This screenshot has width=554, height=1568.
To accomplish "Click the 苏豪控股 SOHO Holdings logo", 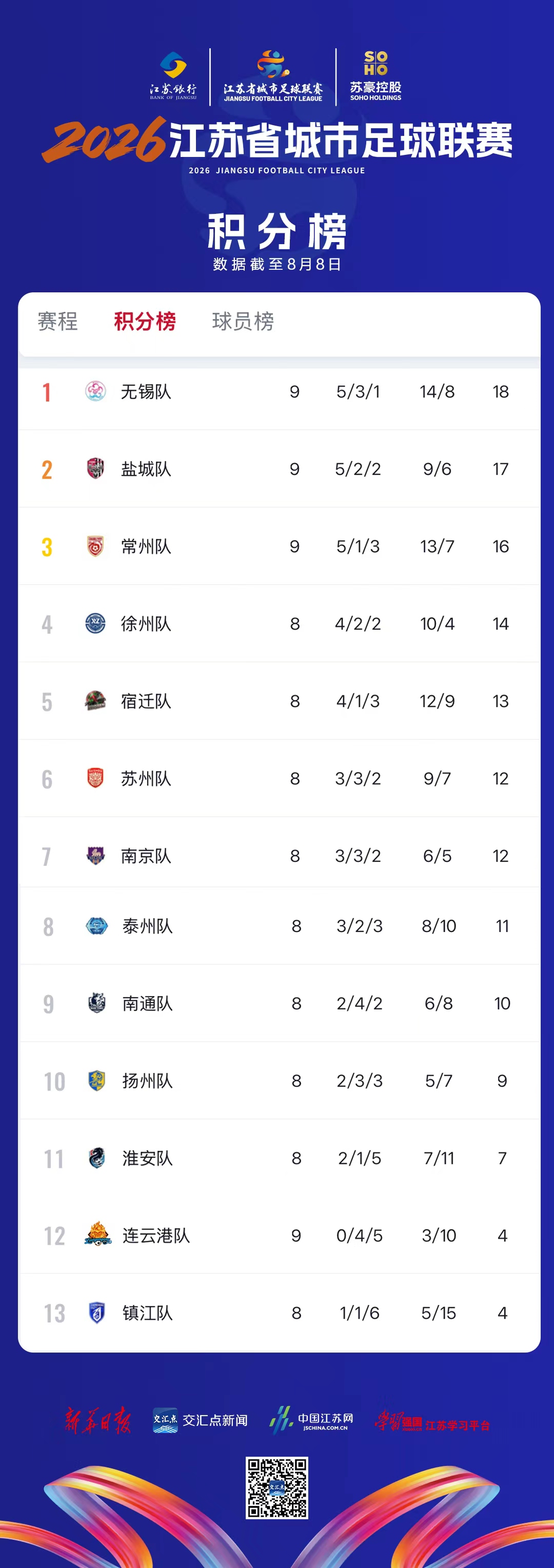I will coord(375,75).
